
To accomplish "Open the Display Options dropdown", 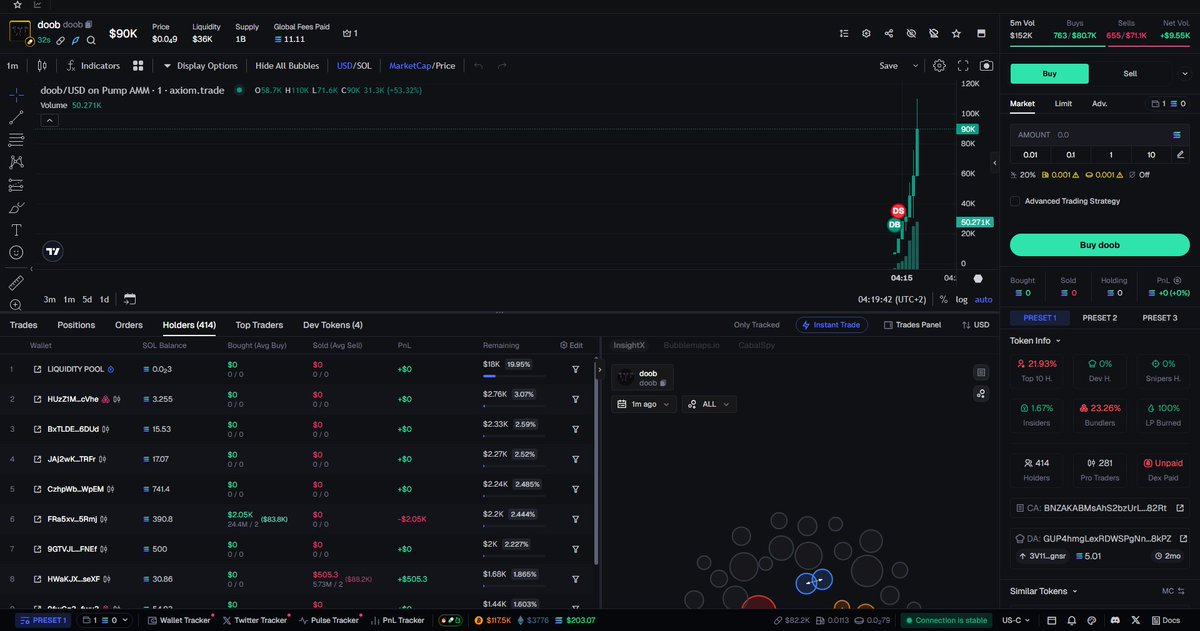I will [201, 66].
